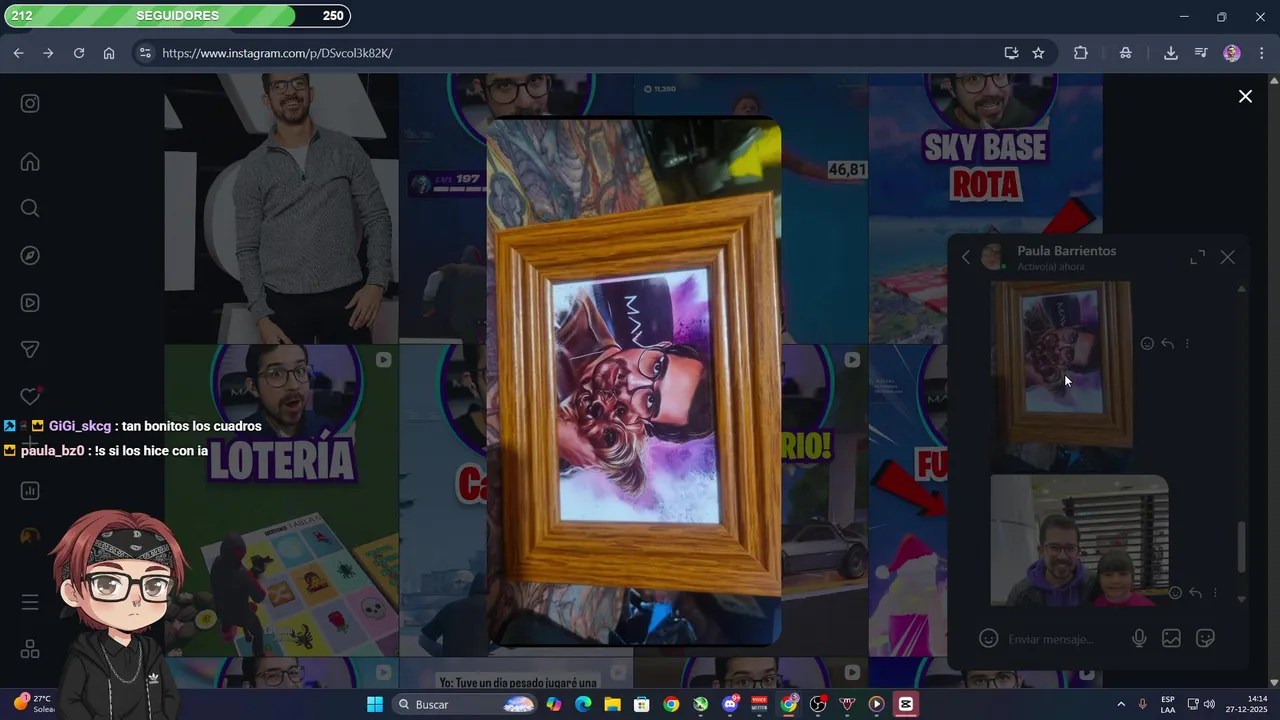Screen dimensions: 1280x720
Task: Click the install app icon in address bar
Action: click(1011, 53)
